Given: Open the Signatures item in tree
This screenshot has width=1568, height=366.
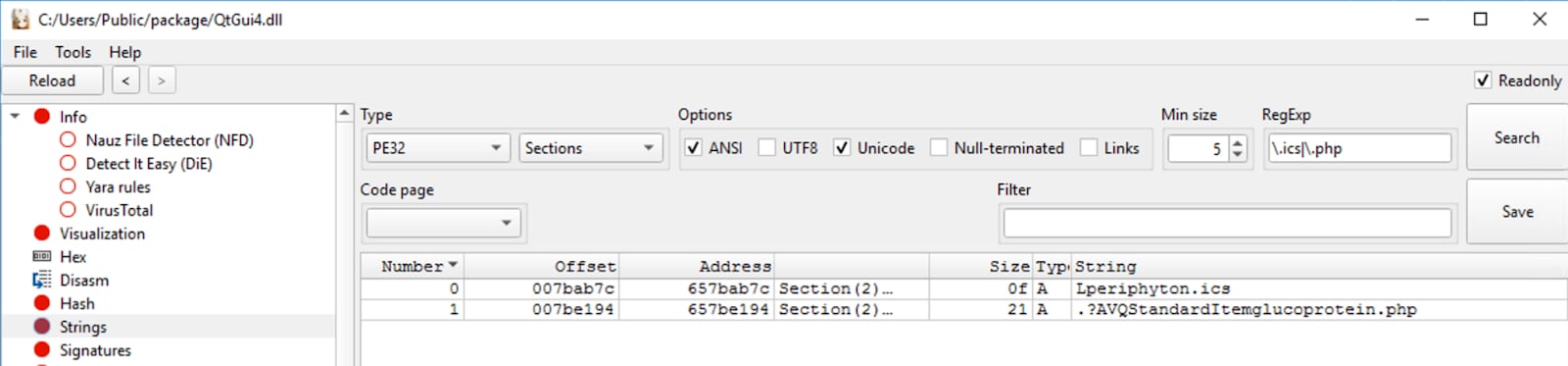Looking at the screenshot, I should tap(95, 350).
